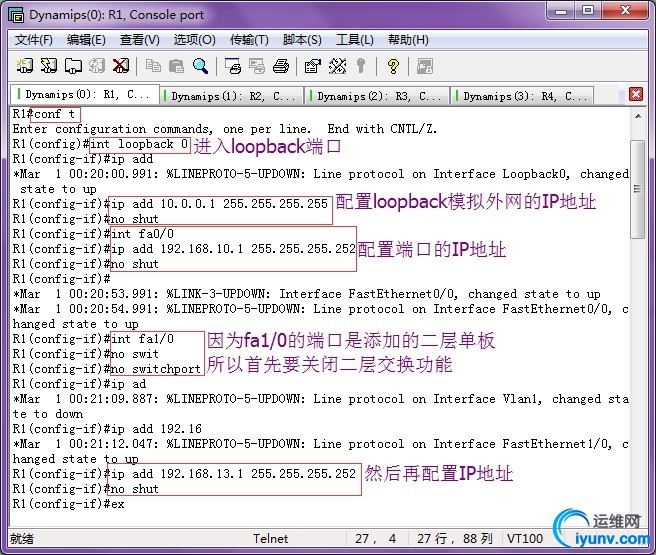Viewport: 656px width, 555px height.
Task: Close the Dynamips console window
Action: (625, 11)
